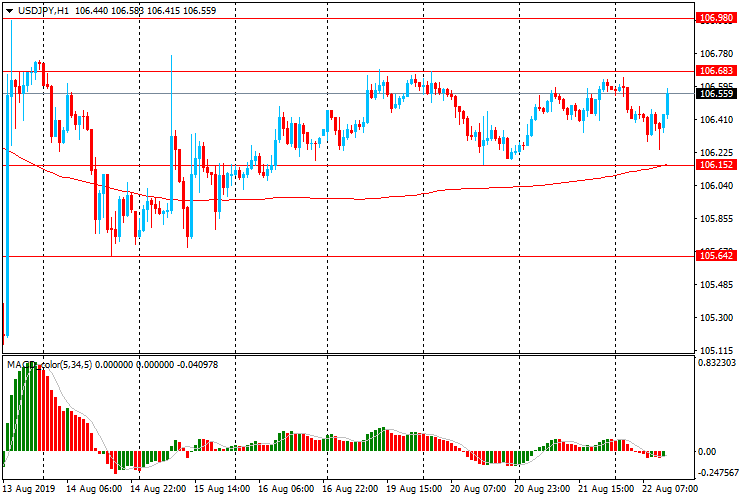Screen dimensions: 740x500
Task: Click the MACD value -0.040978
Action: tap(197, 364)
